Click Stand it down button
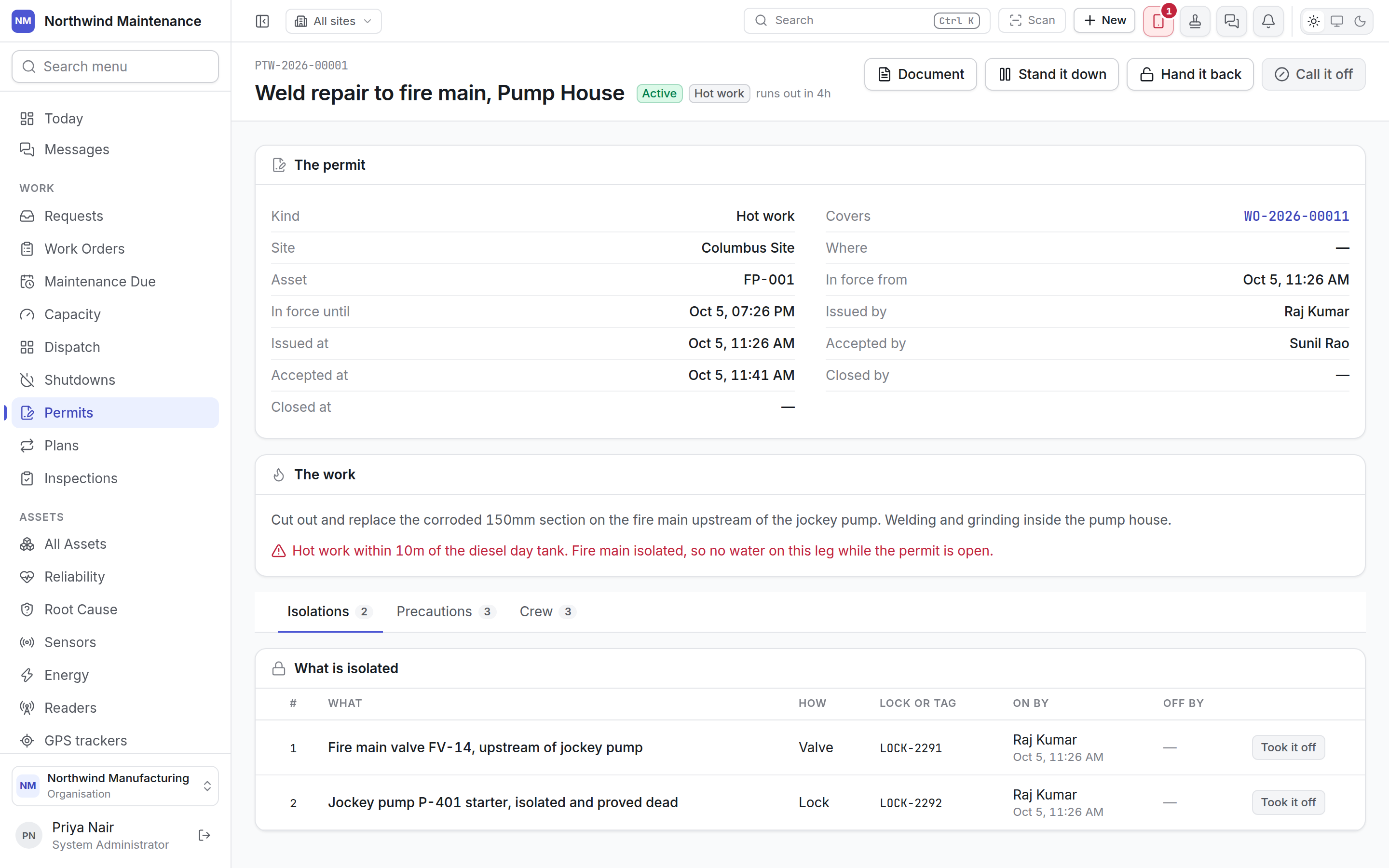 click(1051, 74)
